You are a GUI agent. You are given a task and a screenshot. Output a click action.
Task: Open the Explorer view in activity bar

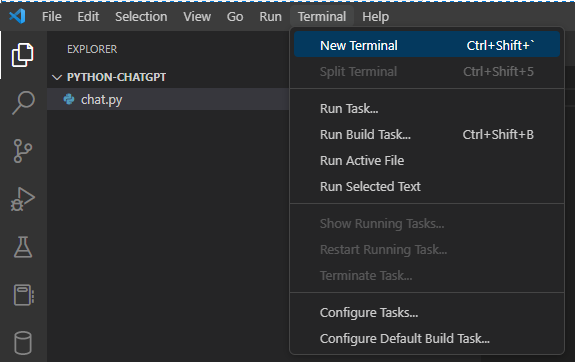(x=23, y=55)
